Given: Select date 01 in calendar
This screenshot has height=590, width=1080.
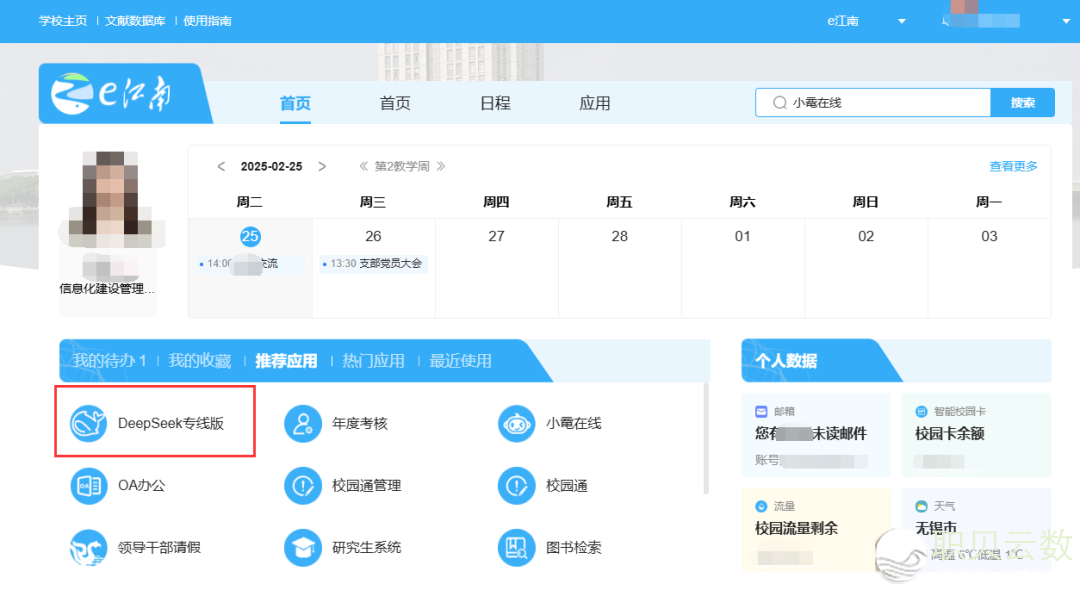Looking at the screenshot, I should click(x=742, y=237).
